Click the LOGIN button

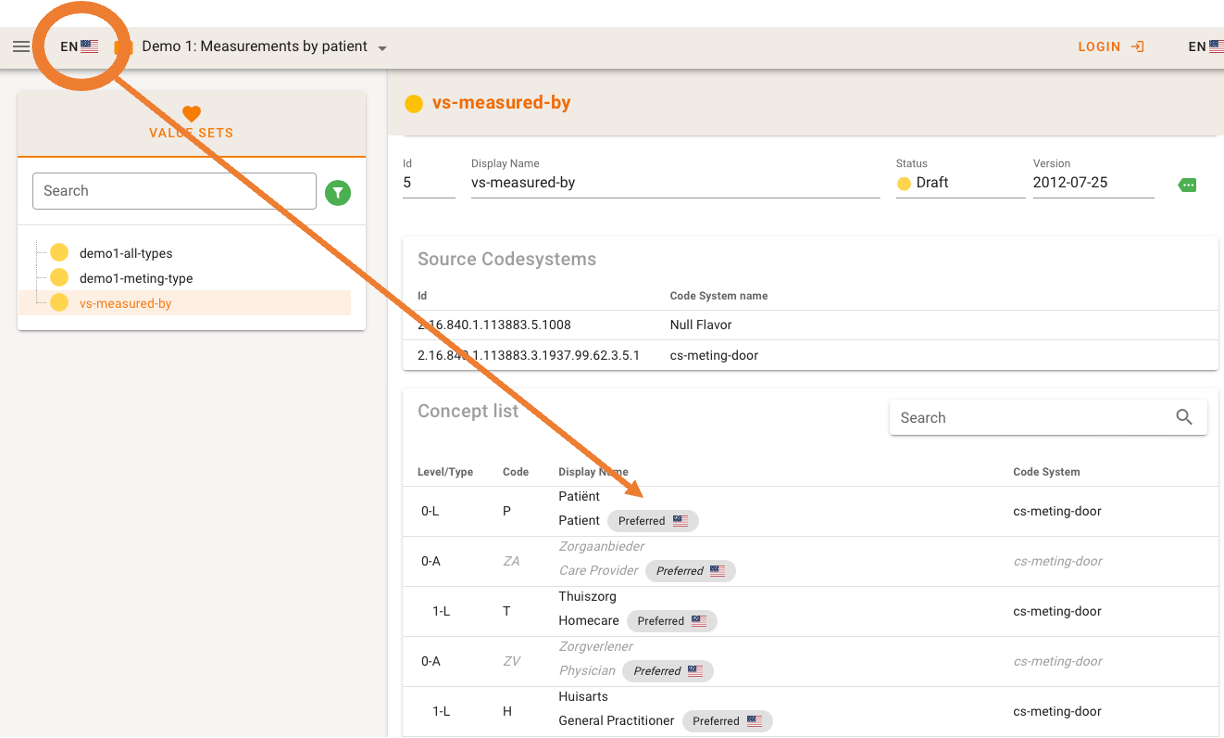[1110, 47]
